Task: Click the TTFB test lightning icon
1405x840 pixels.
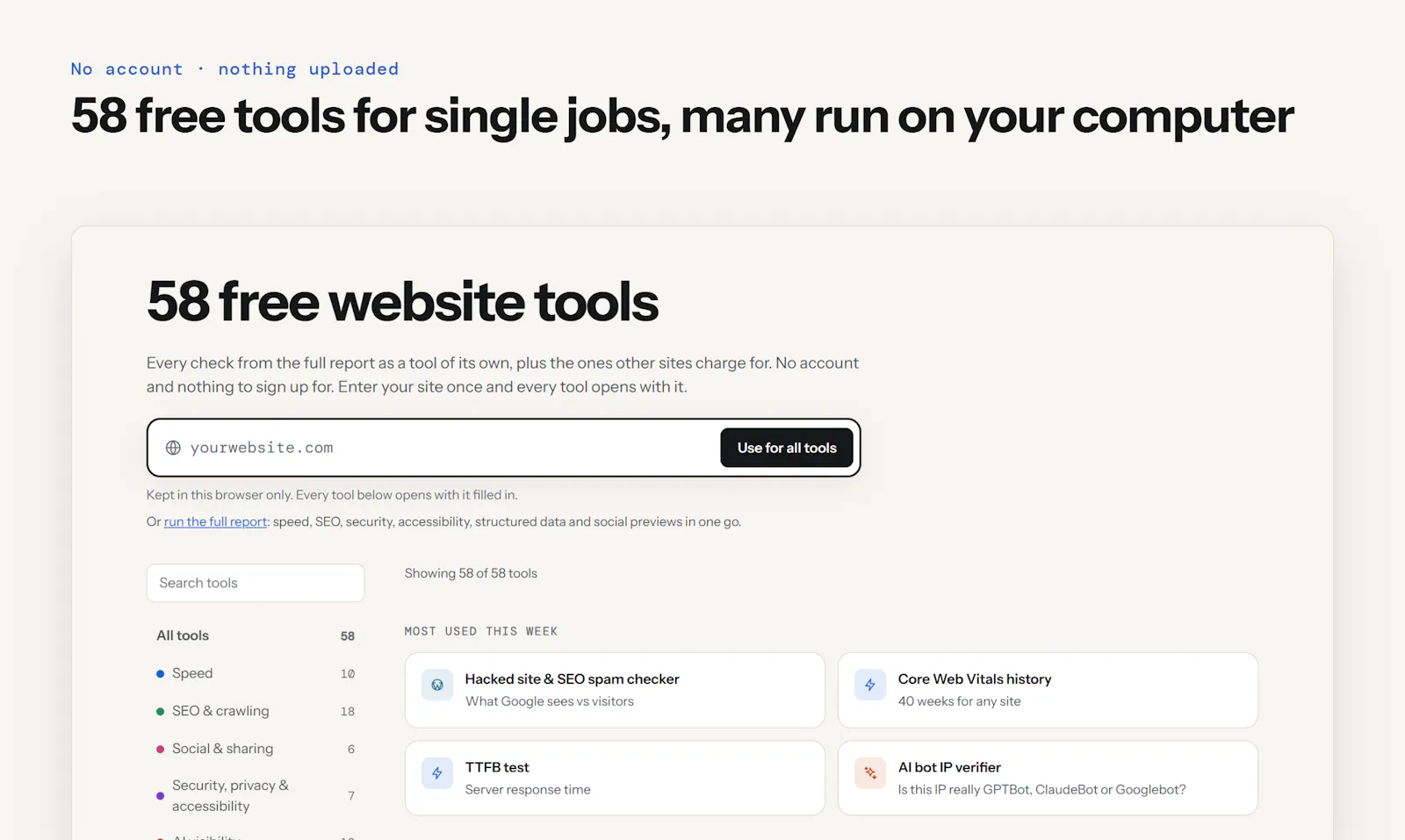Action: click(437, 773)
